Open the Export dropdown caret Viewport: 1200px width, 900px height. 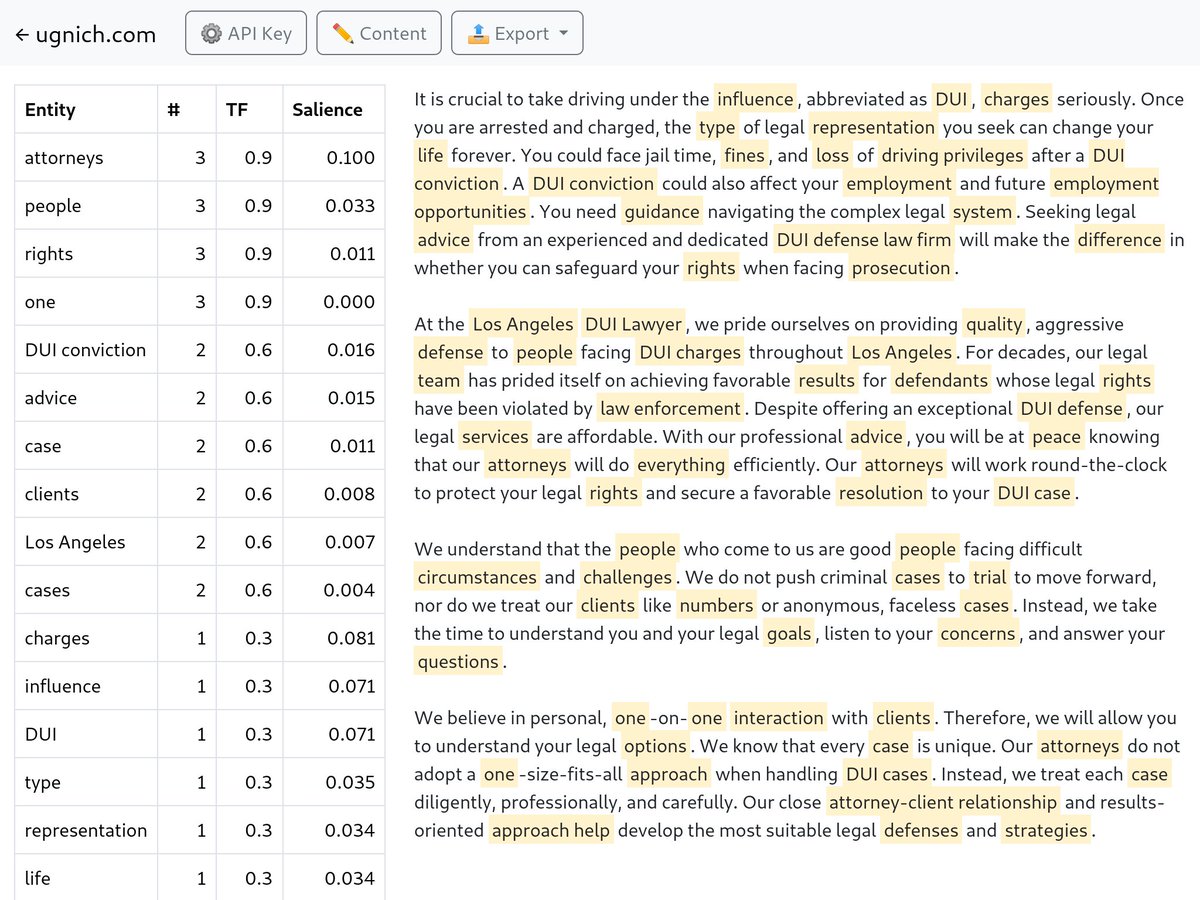coord(564,33)
